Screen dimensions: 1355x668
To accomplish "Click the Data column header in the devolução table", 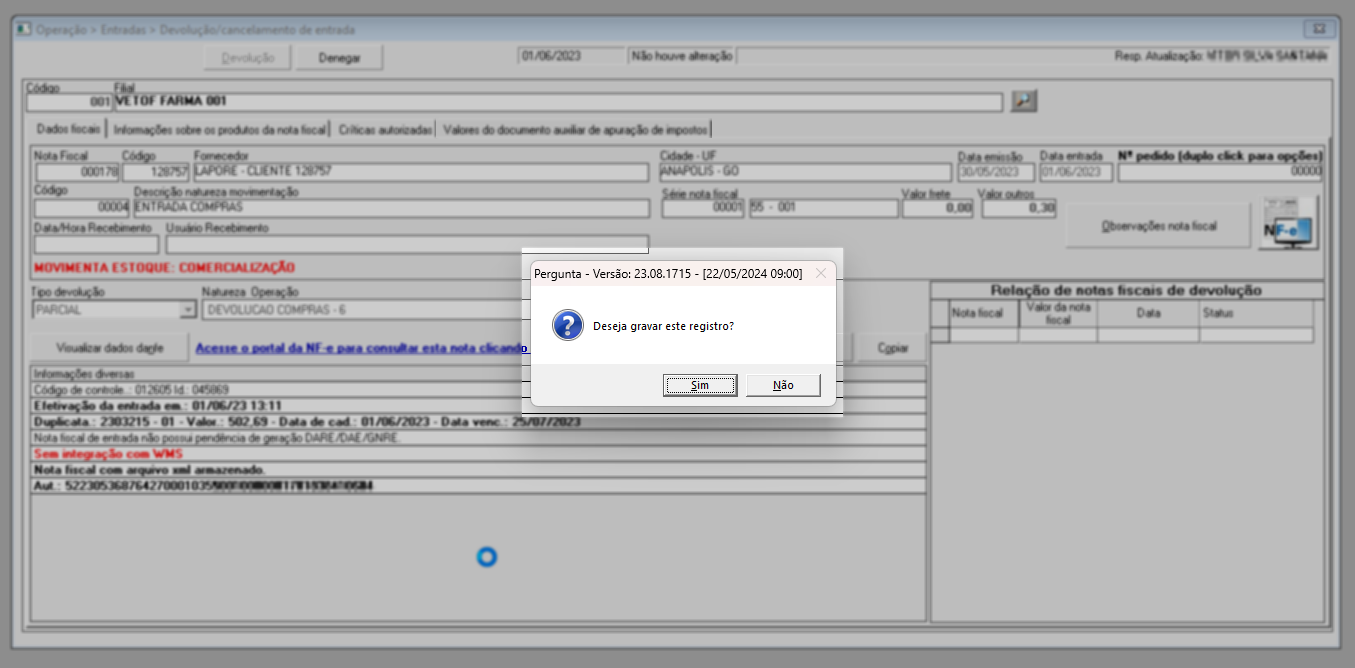I will pos(1148,313).
